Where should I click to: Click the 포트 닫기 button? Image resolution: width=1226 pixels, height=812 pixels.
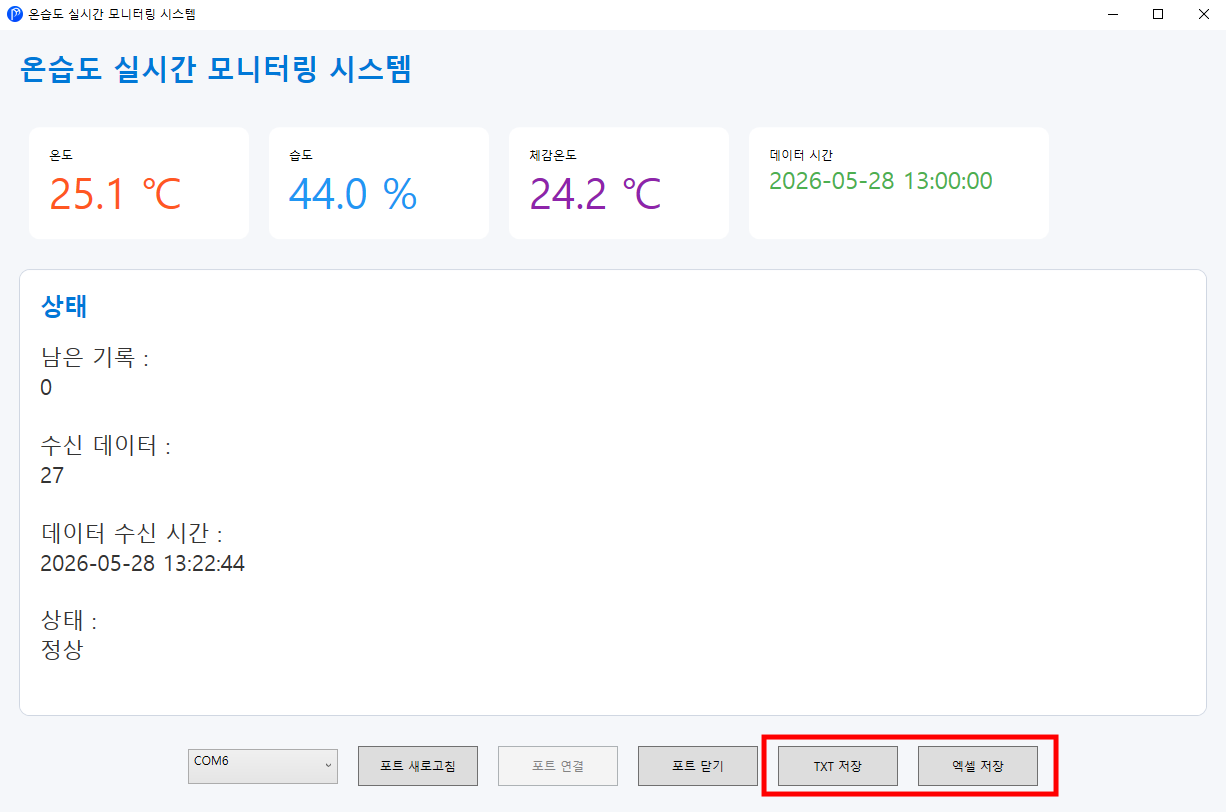[698, 766]
